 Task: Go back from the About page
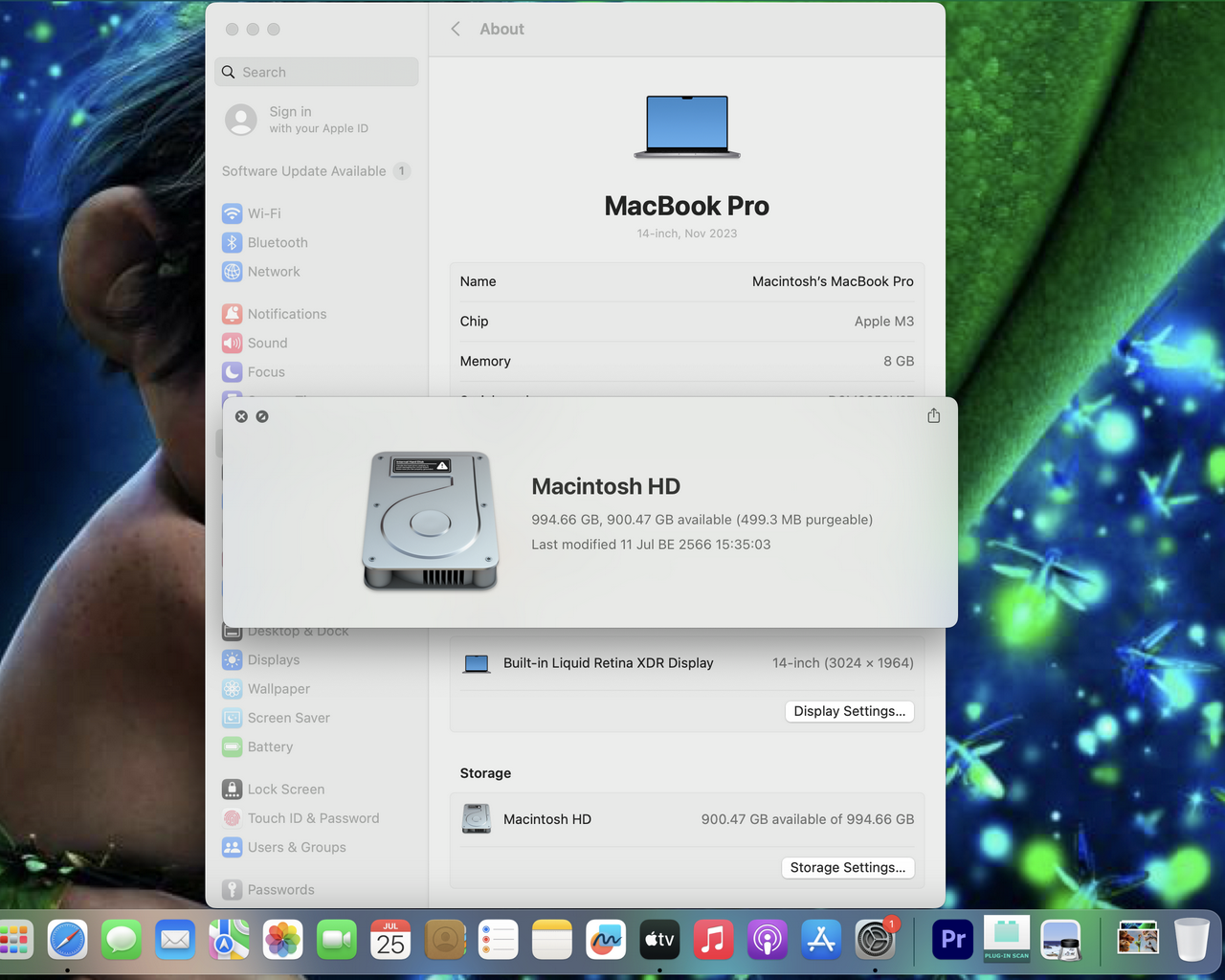click(456, 29)
